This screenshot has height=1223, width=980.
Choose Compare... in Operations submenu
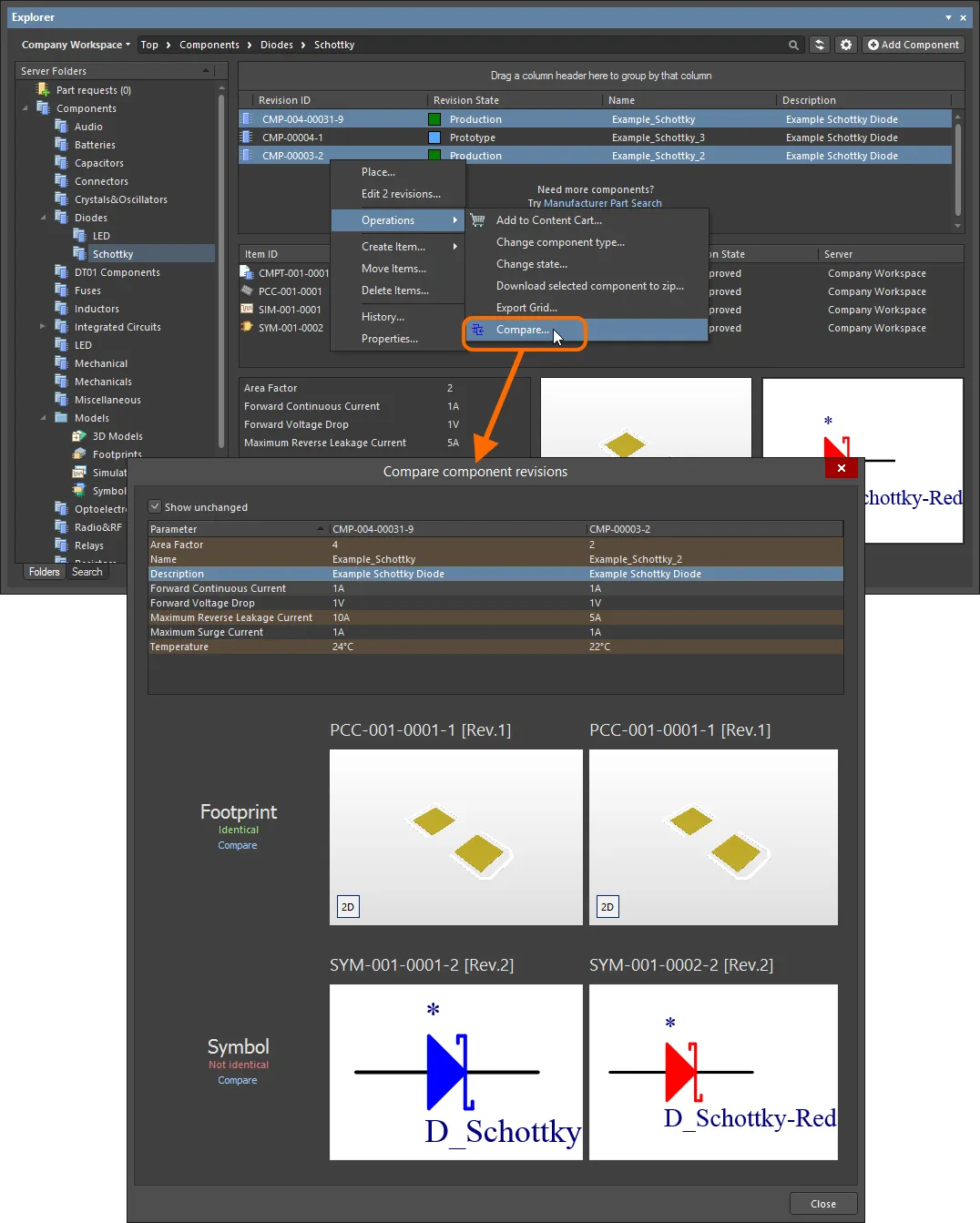[587, 330]
